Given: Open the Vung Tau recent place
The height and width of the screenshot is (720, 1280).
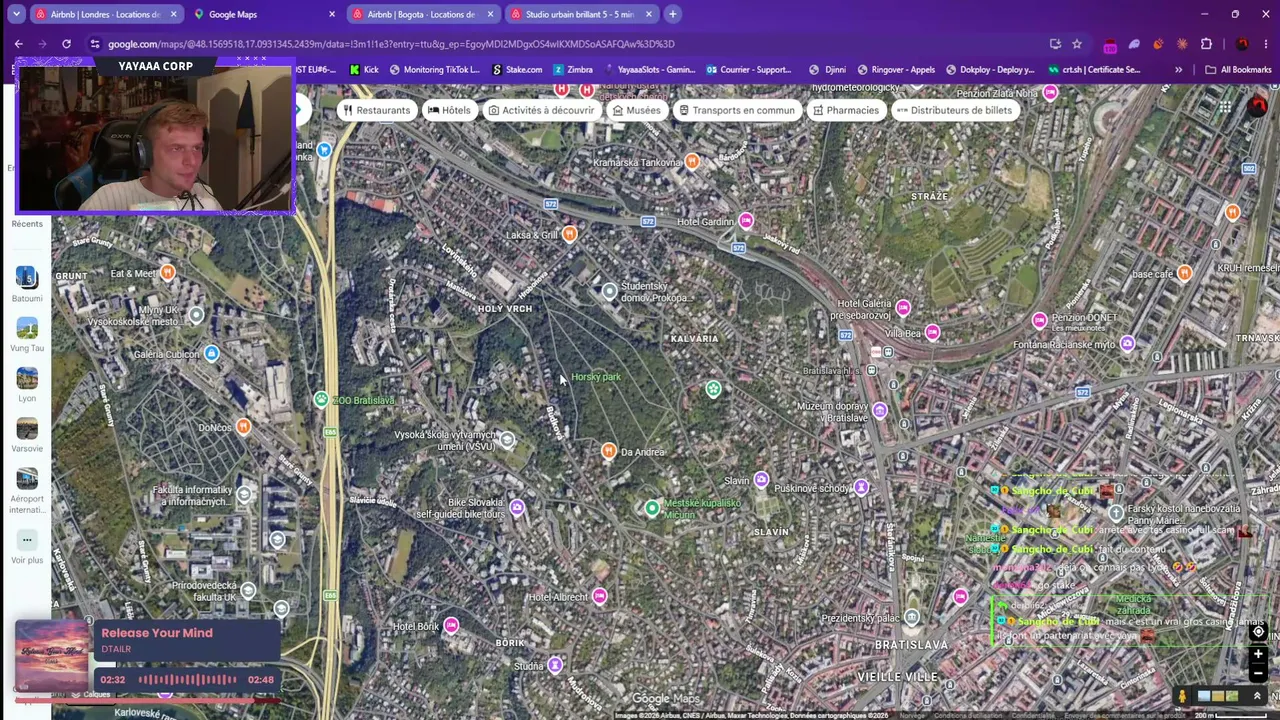Looking at the screenshot, I should 27,335.
